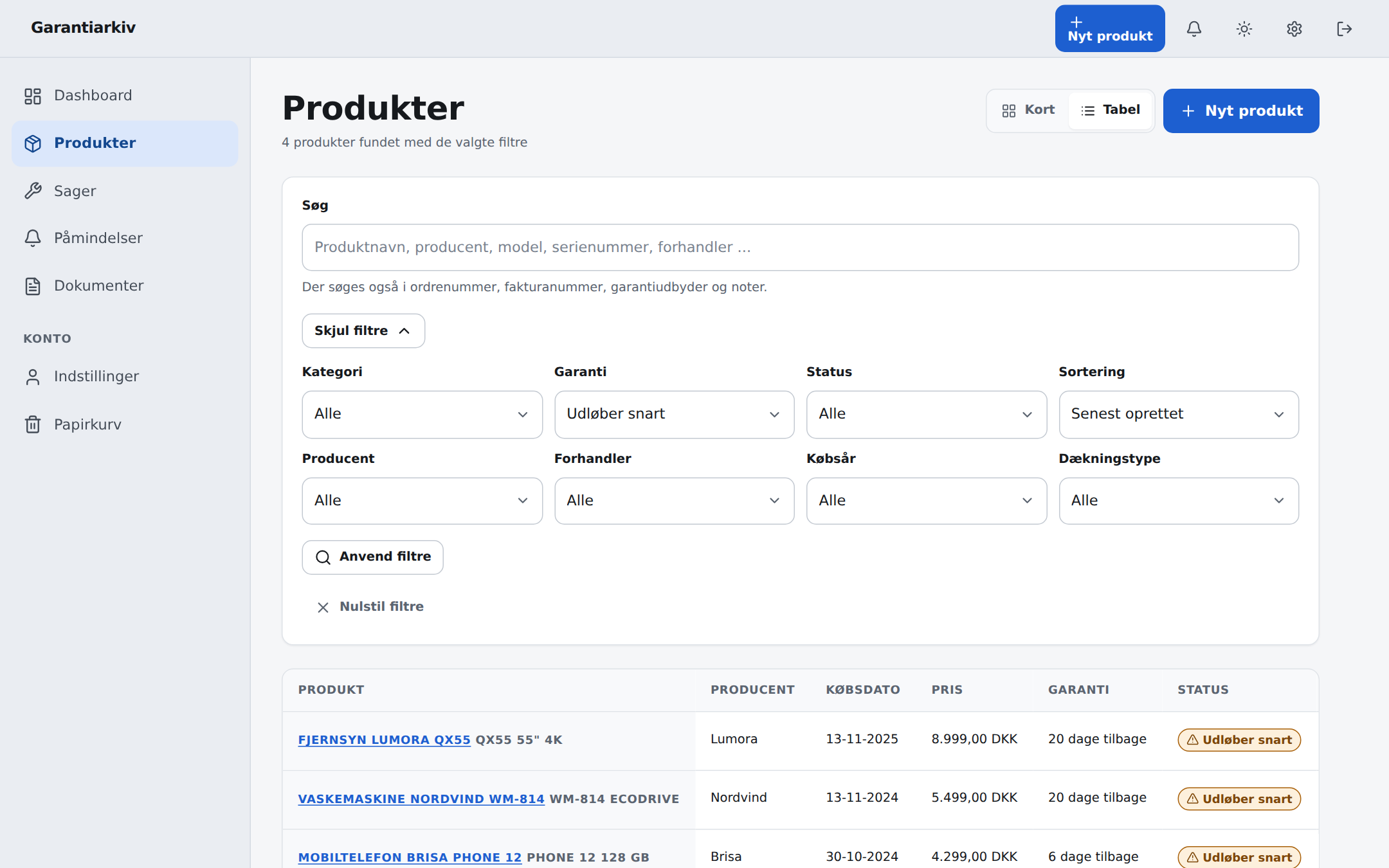Open Sager page in sidebar
This screenshot has width=1389, height=868.
(x=125, y=191)
